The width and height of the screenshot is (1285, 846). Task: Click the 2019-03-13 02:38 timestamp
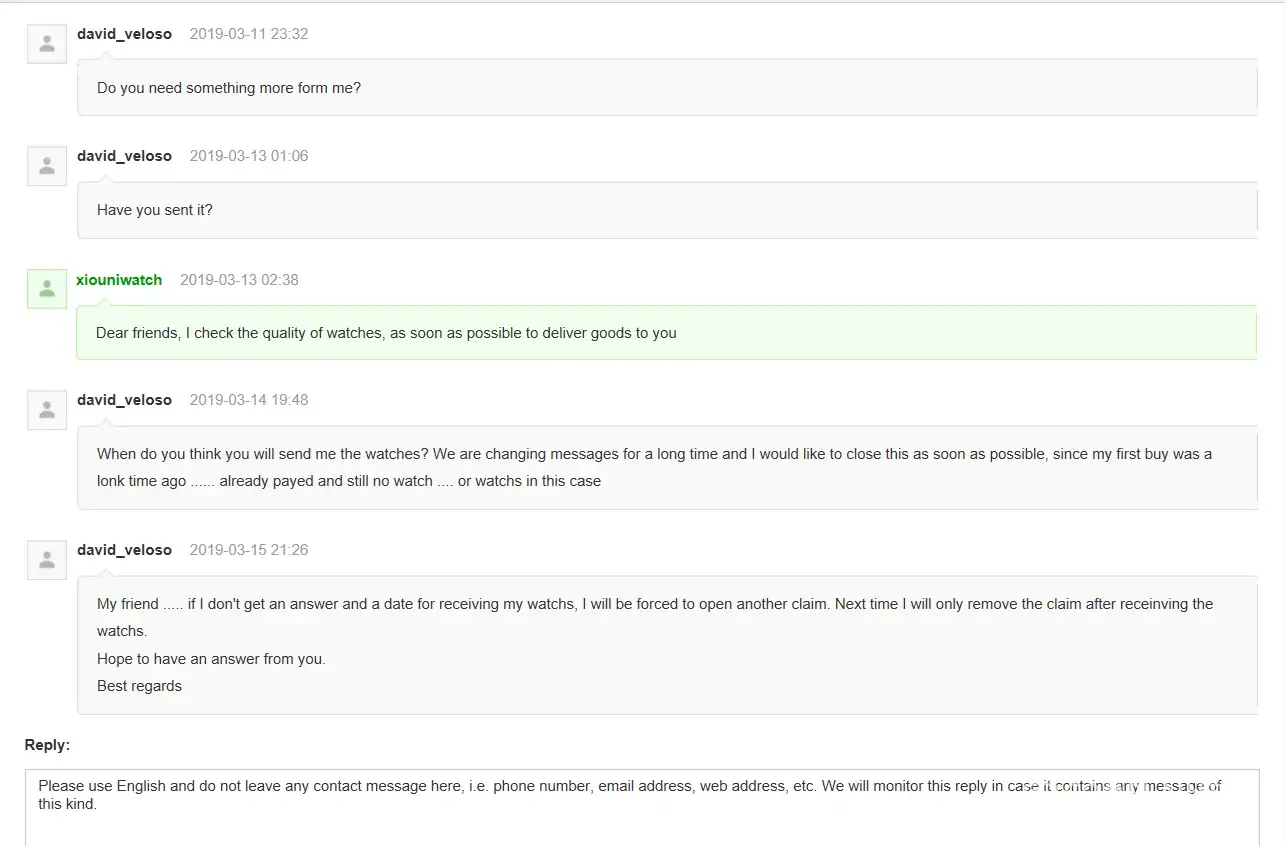(x=239, y=280)
